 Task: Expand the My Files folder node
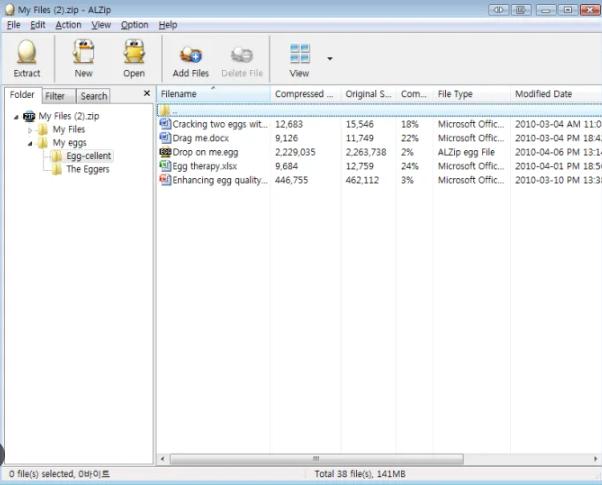coord(30,130)
